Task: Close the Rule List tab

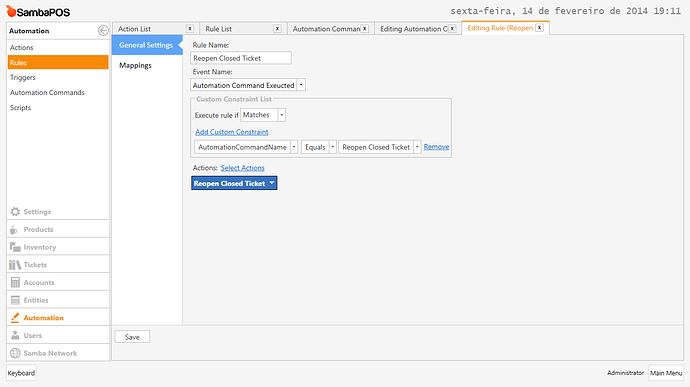Action: tap(277, 29)
